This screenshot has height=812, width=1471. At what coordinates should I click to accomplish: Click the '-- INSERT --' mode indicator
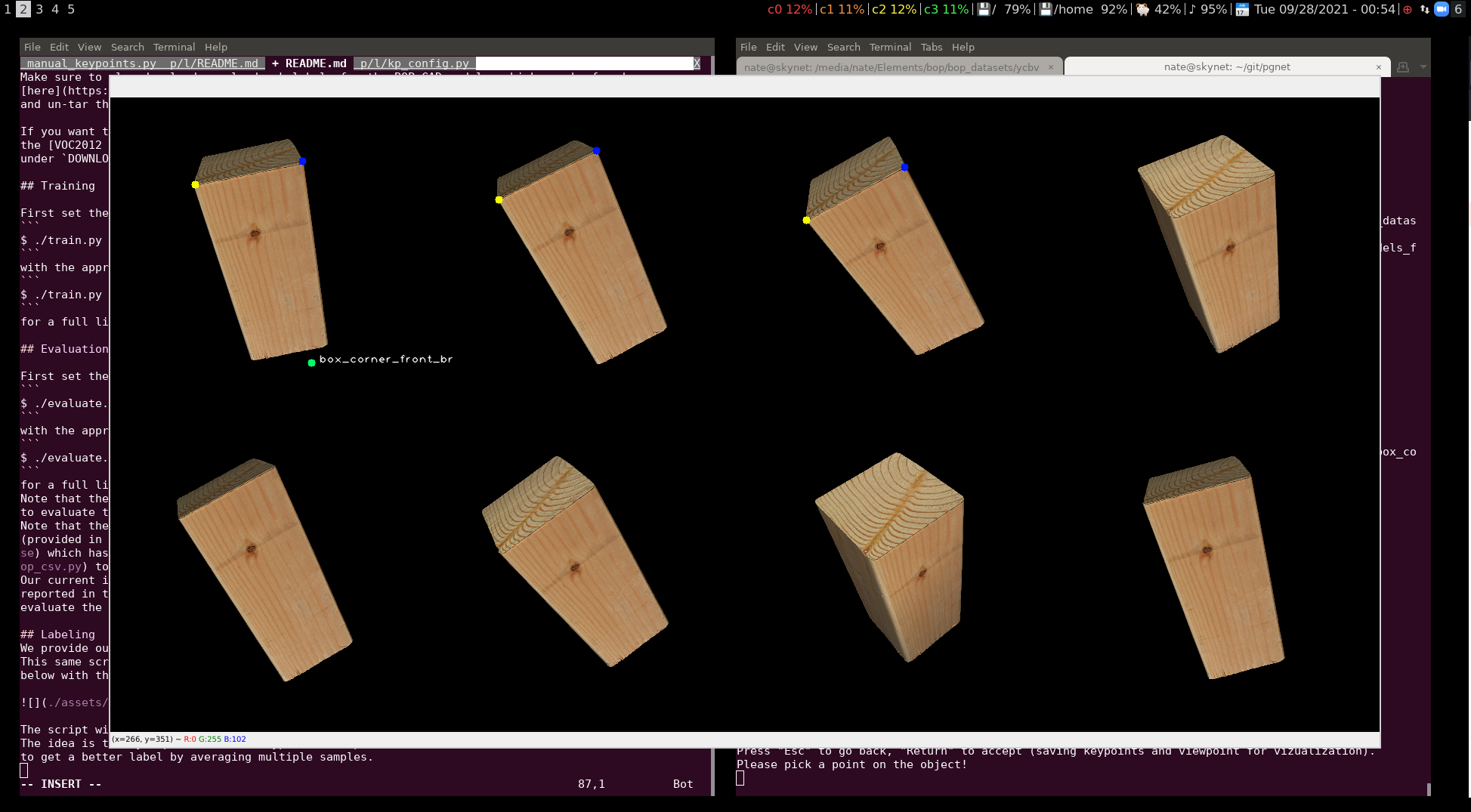61,784
